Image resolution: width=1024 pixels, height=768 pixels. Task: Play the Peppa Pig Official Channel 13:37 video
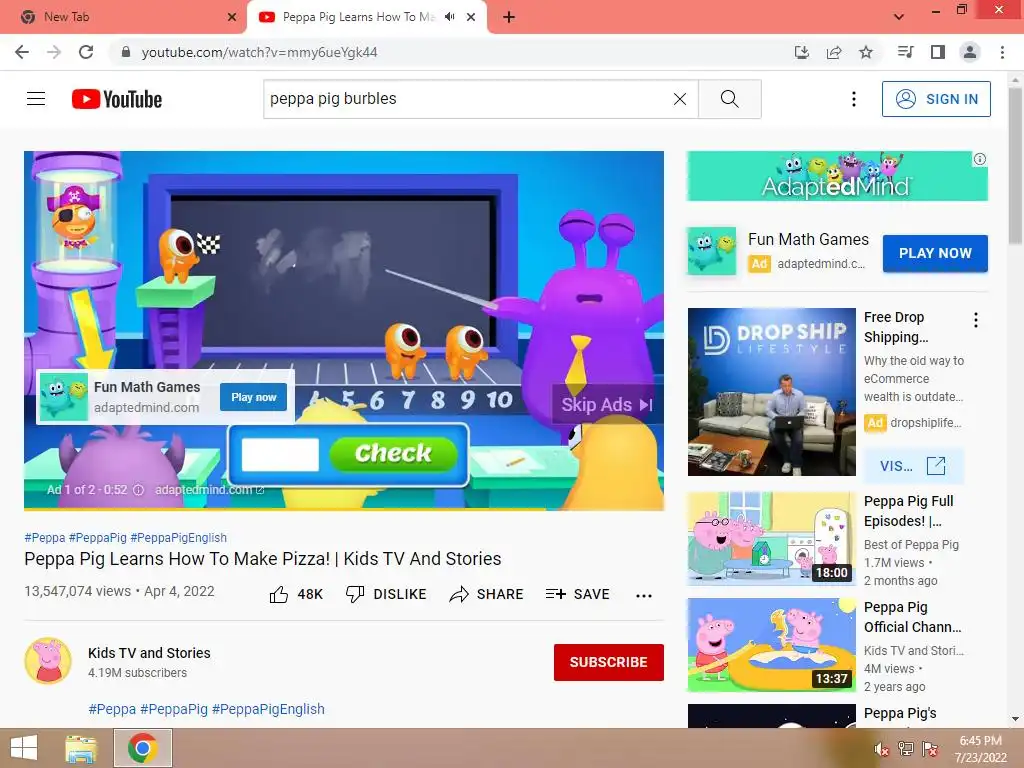(x=771, y=645)
